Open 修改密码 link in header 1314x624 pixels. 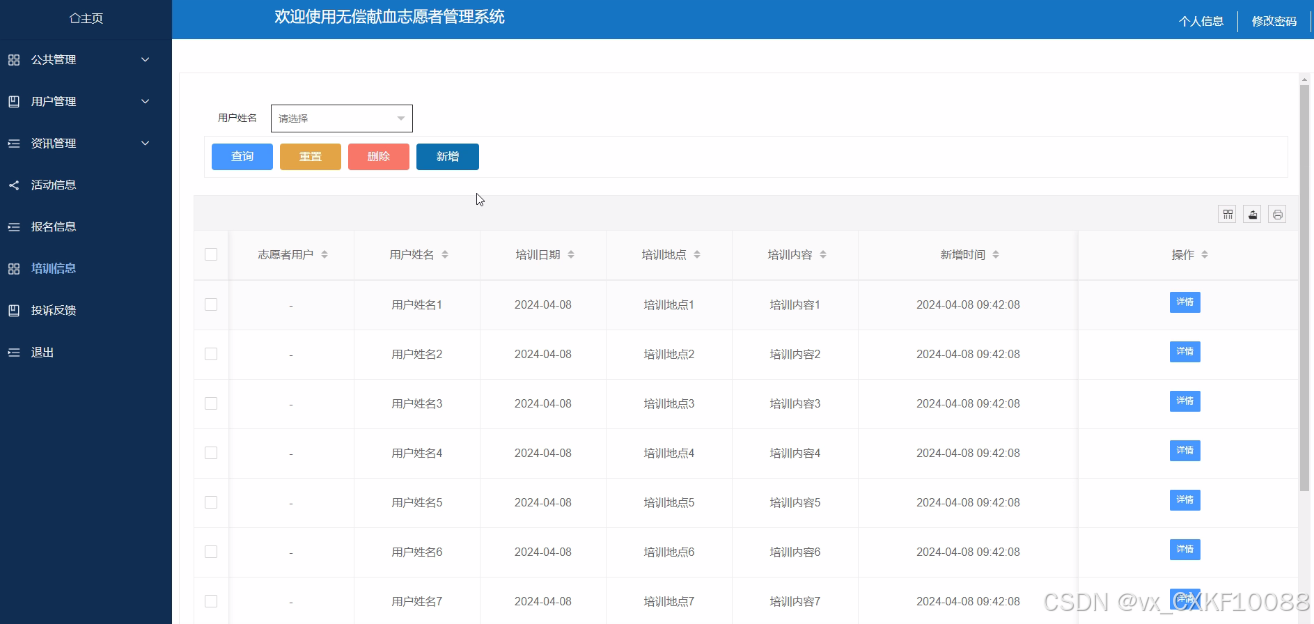[x=1274, y=21]
